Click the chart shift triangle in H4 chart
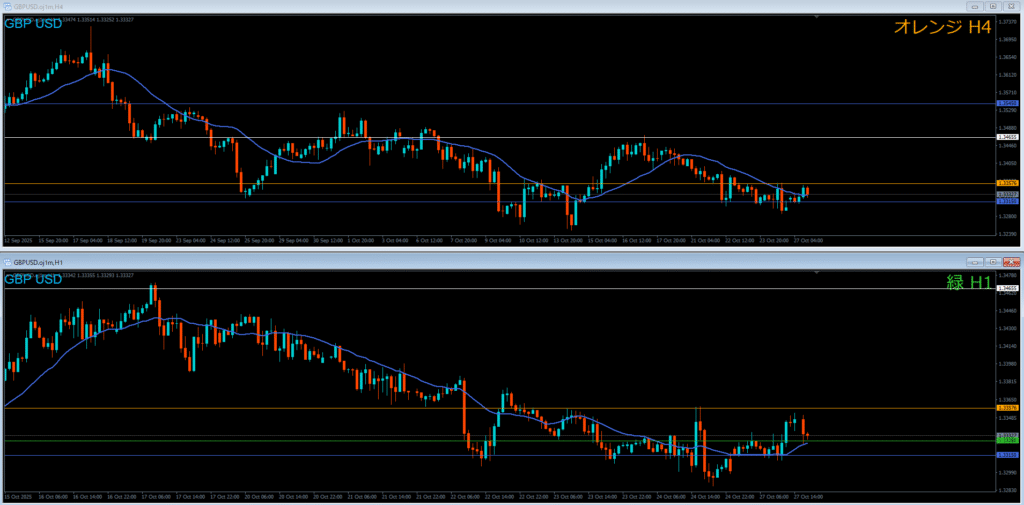The height and width of the screenshot is (505, 1024). 817,17
